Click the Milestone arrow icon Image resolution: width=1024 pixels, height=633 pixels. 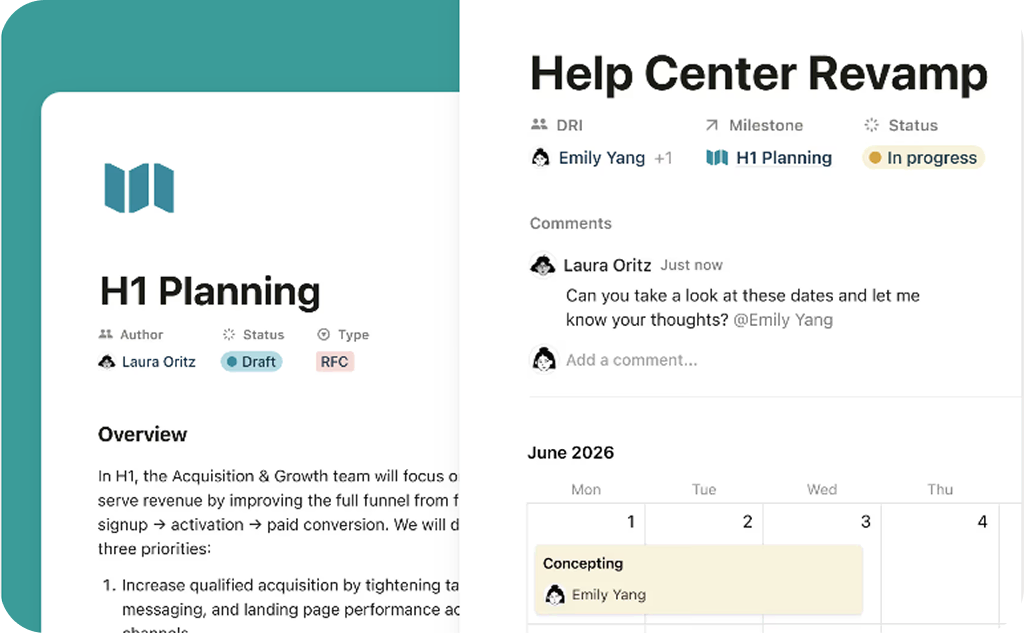click(712, 126)
